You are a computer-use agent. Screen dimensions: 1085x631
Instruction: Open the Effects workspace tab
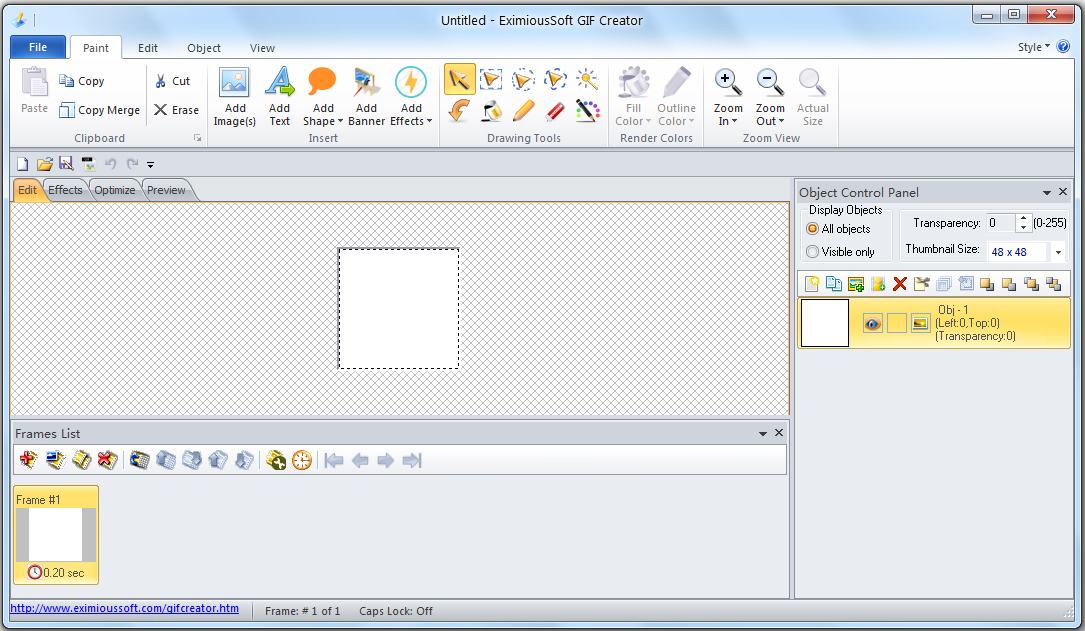click(x=65, y=190)
